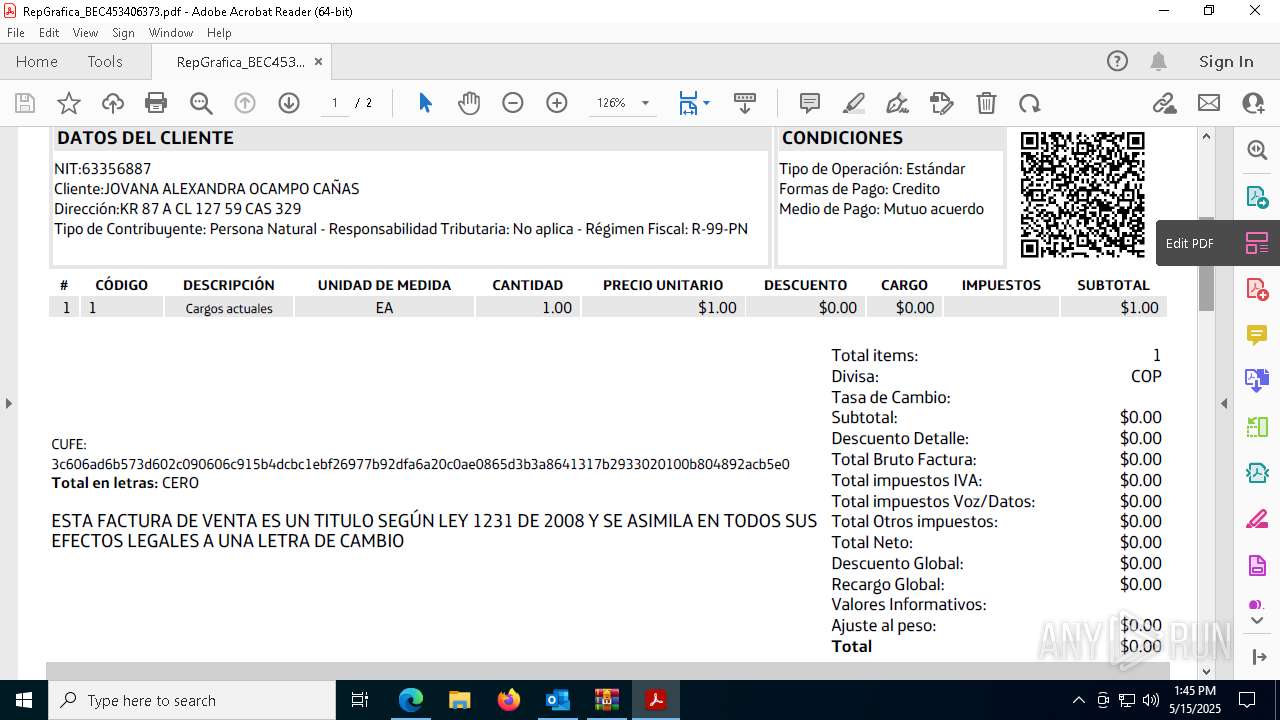Activate the hand pan tool
The width and height of the screenshot is (1280, 720).
[x=469, y=103]
